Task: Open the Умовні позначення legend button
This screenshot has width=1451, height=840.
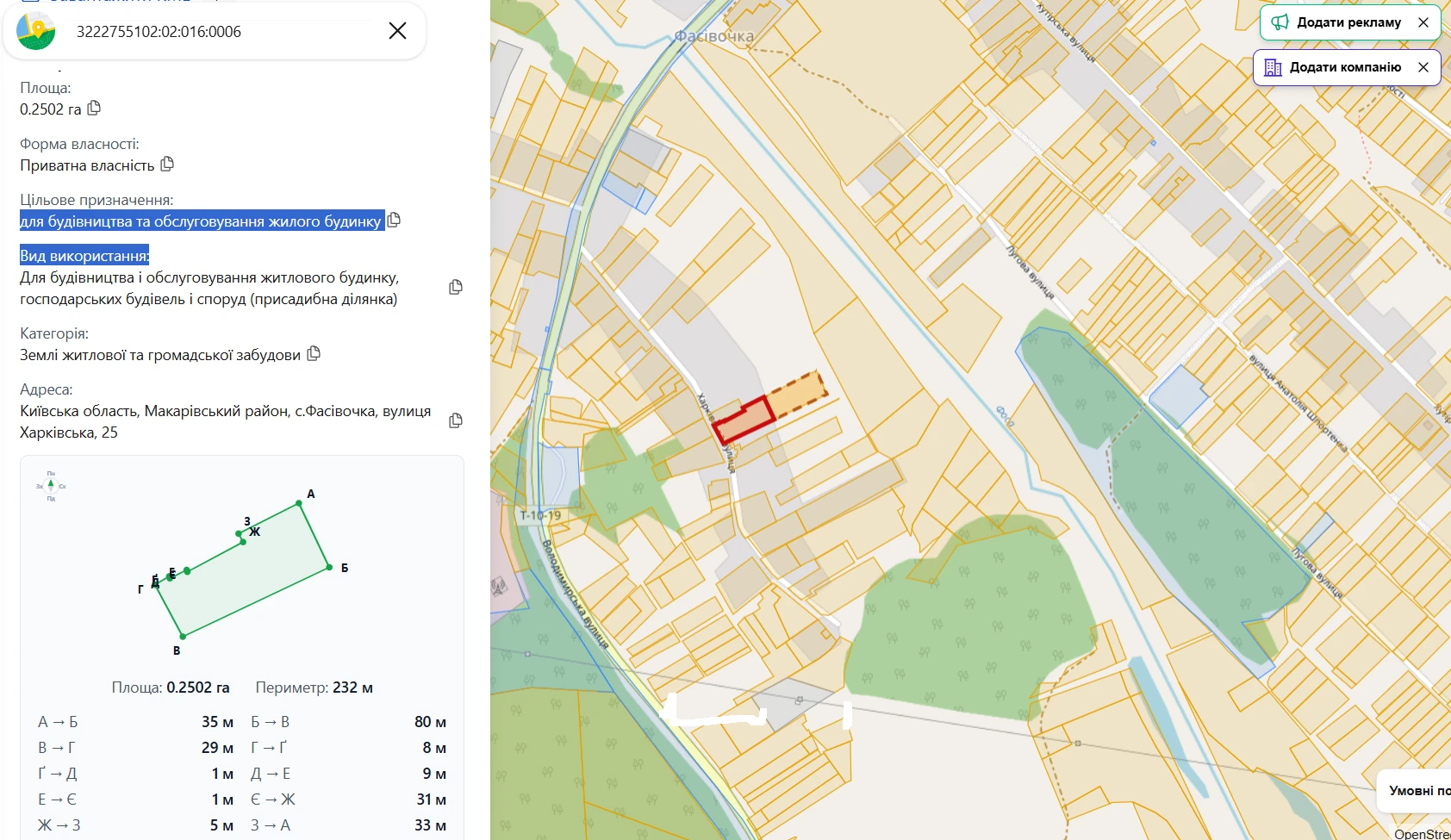Action: (1414, 791)
